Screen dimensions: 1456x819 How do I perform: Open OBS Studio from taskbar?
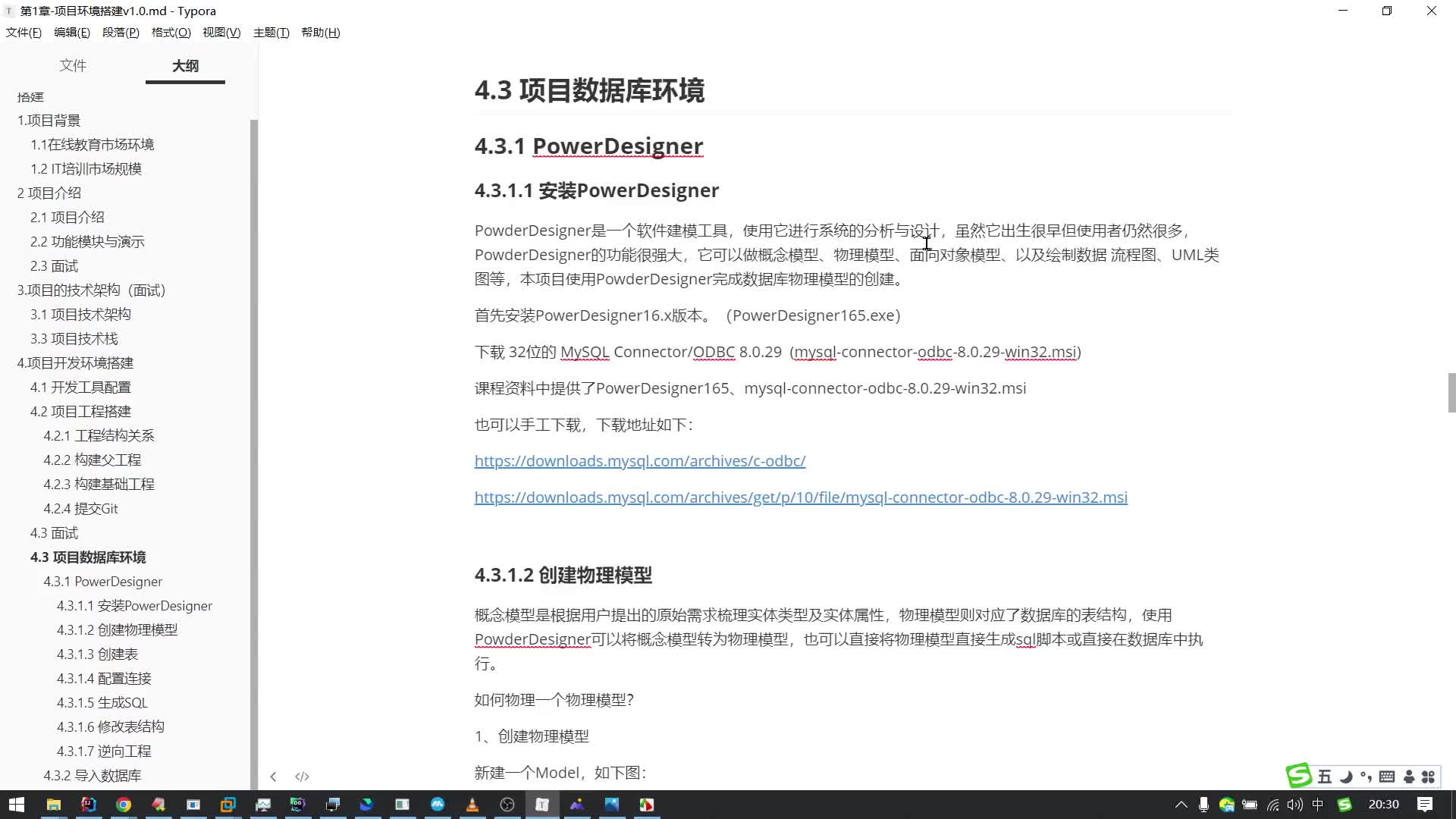[507, 805]
